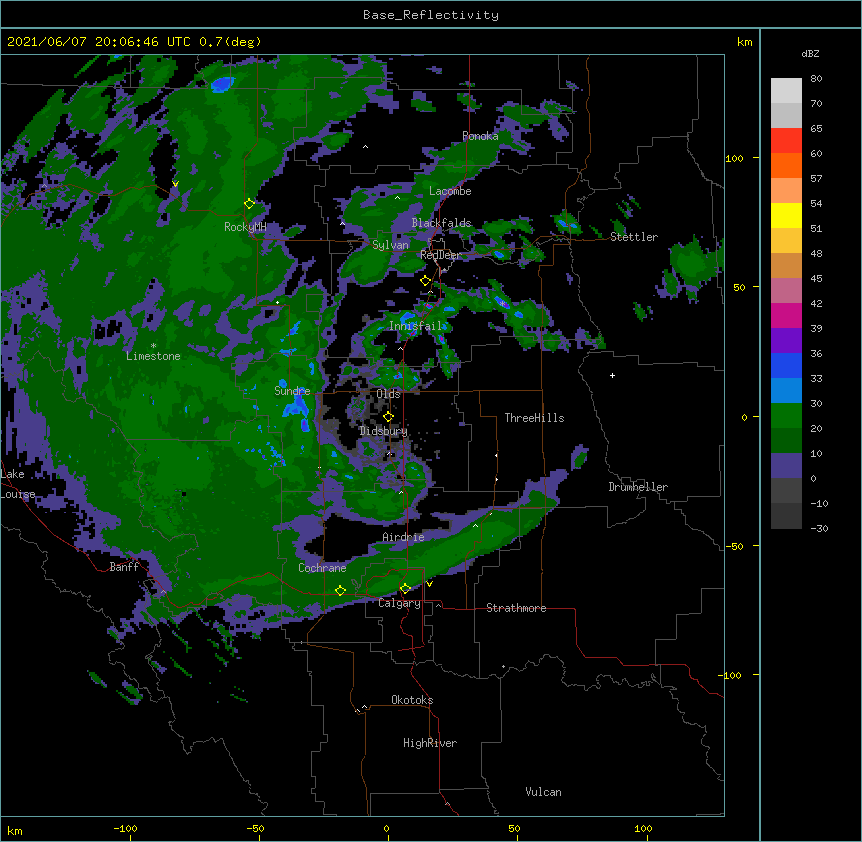Click the yellow V marker east of Calgary

(429, 584)
